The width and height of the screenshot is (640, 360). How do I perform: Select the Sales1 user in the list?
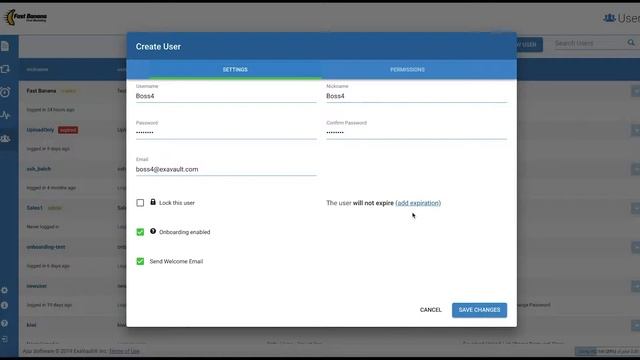(x=35, y=208)
